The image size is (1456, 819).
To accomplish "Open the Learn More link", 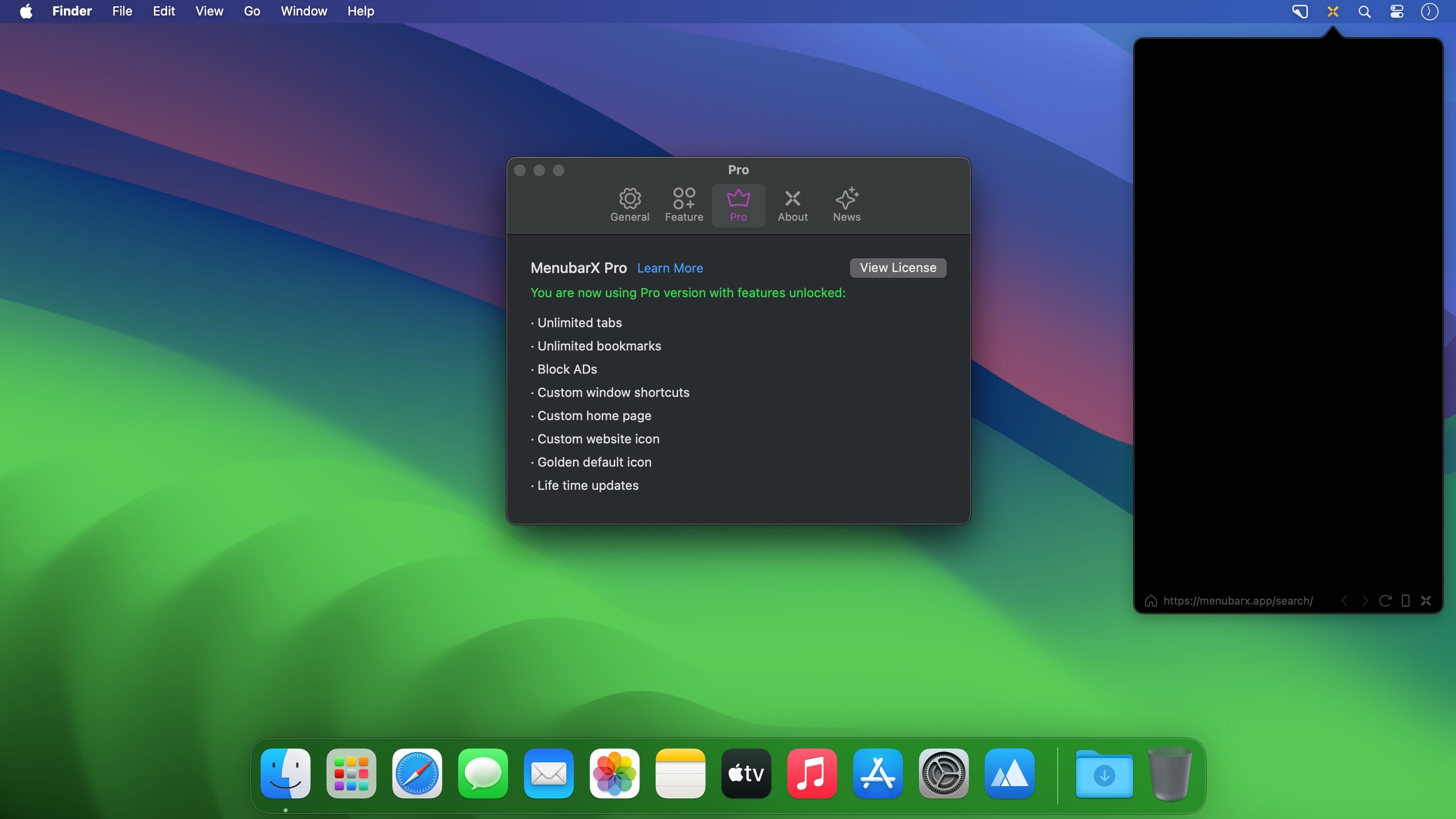I will point(670,269).
